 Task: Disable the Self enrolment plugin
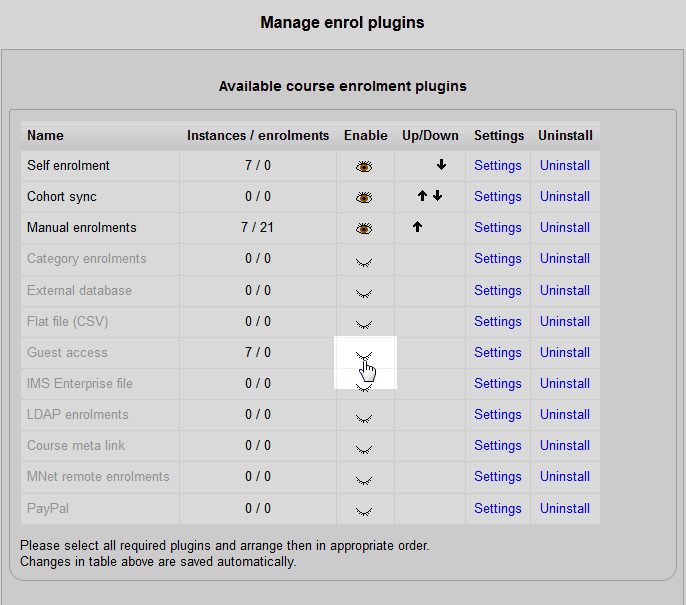364,166
